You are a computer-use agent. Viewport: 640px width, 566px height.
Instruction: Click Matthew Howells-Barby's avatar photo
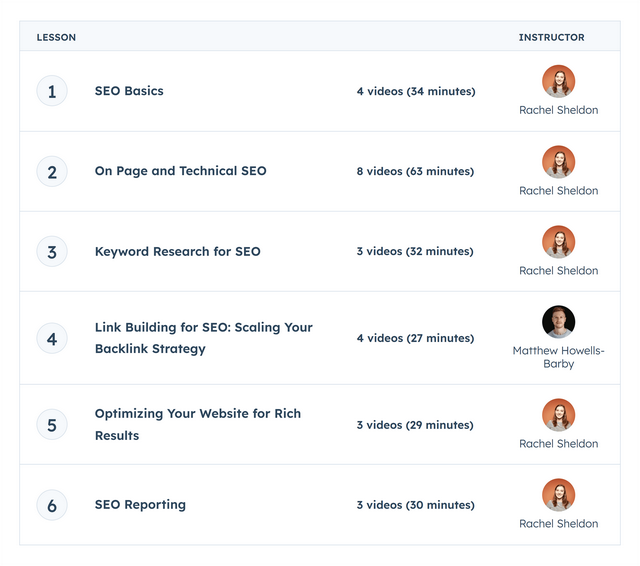558,322
